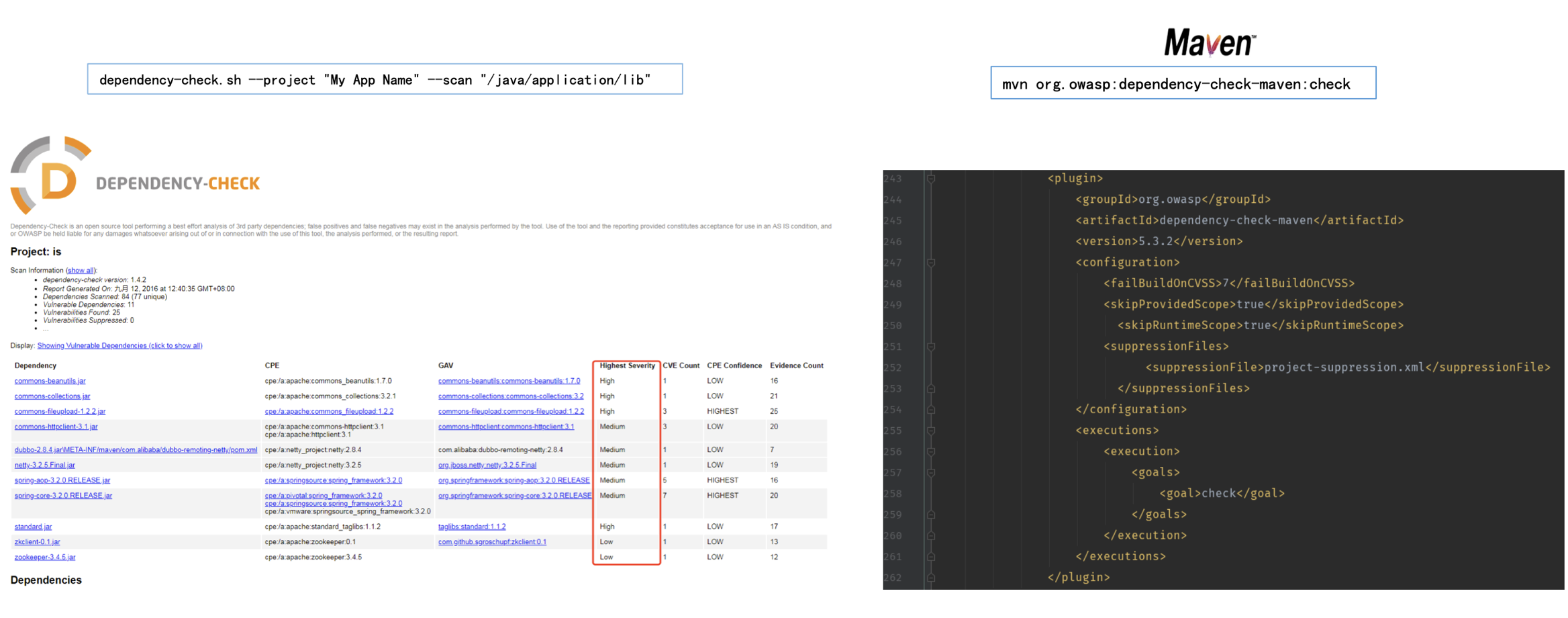1568x618 pixels.
Task: Click the </plugin> fold end marker at line 262
Action: click(931, 578)
